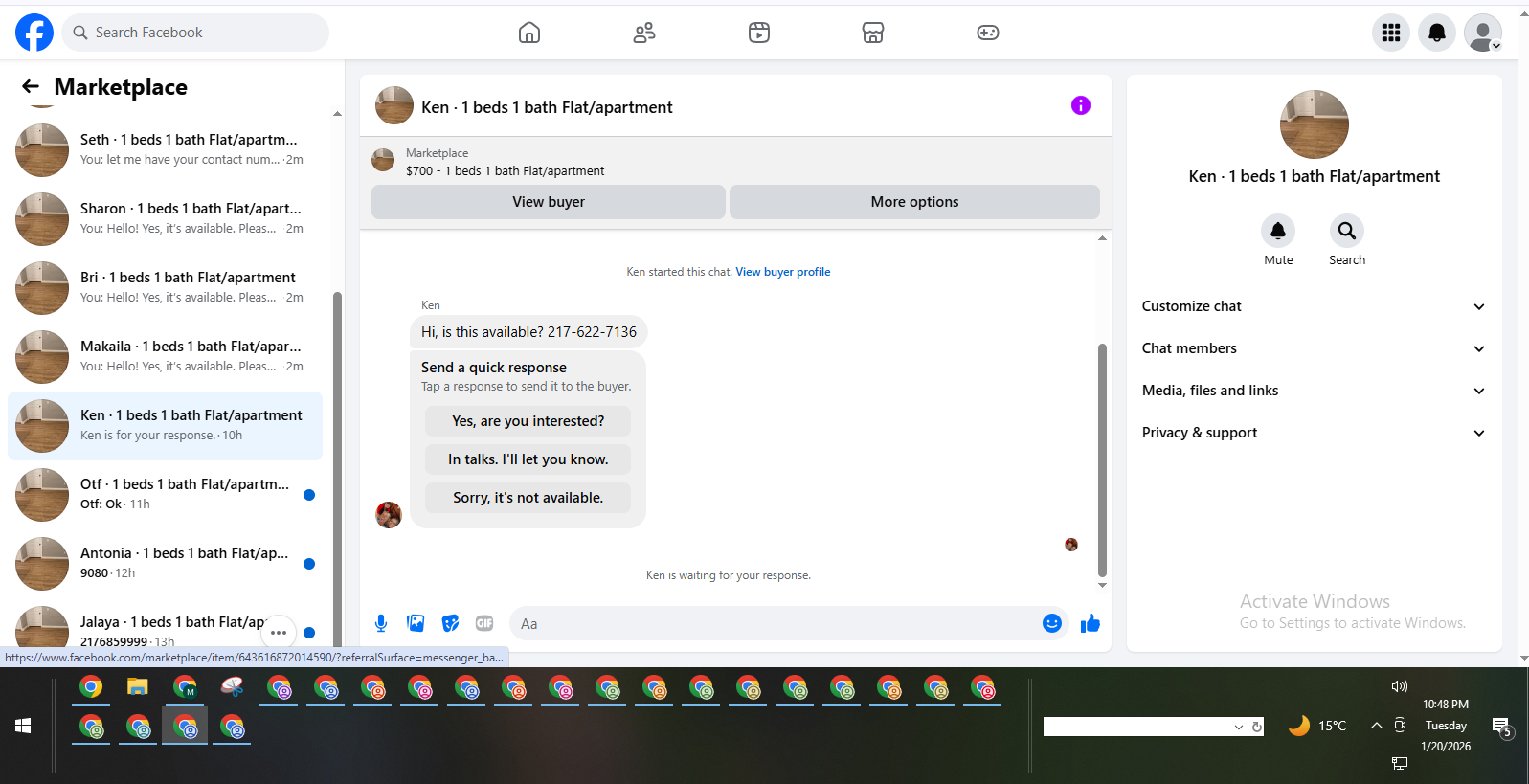Viewport: 1529px width, 784px height.
Task: Click Ken's listing thumbnail in chat header
Action: tap(394, 105)
